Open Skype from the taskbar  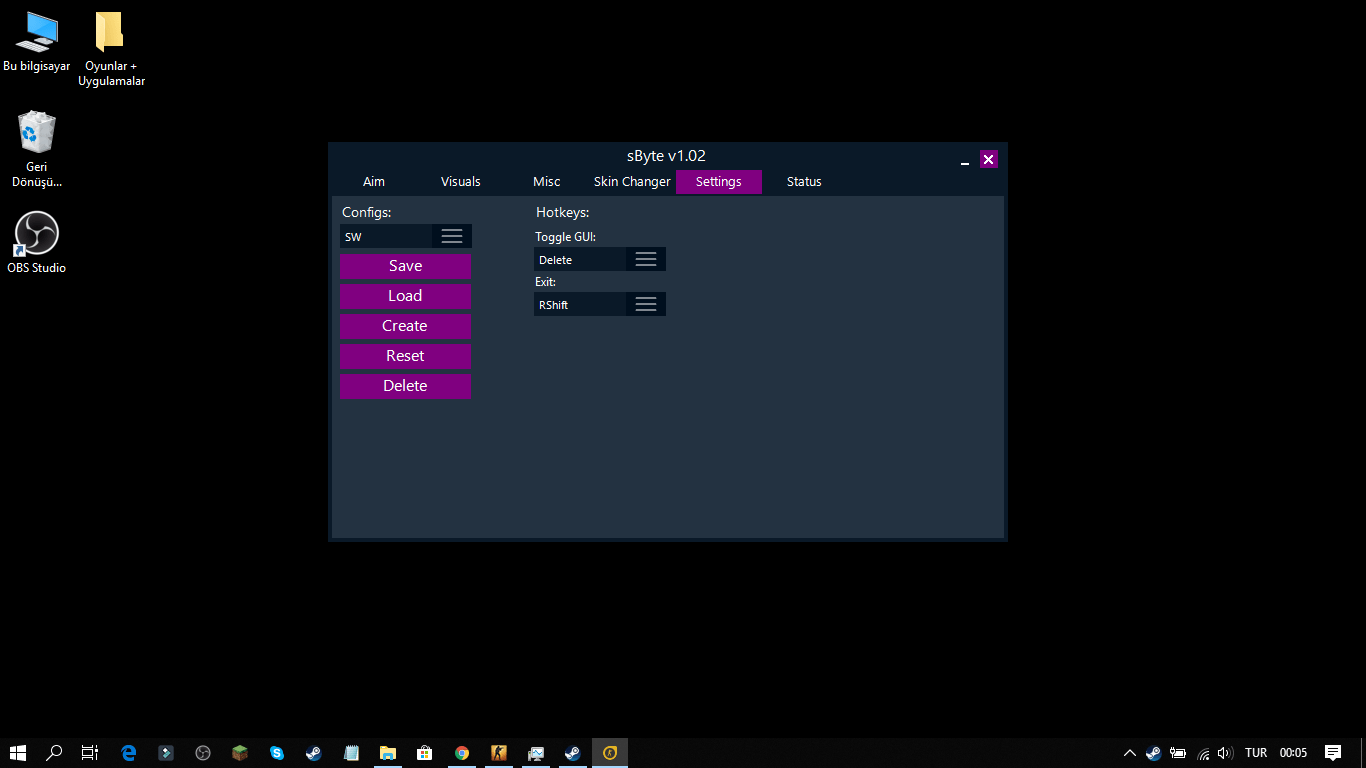(x=277, y=753)
